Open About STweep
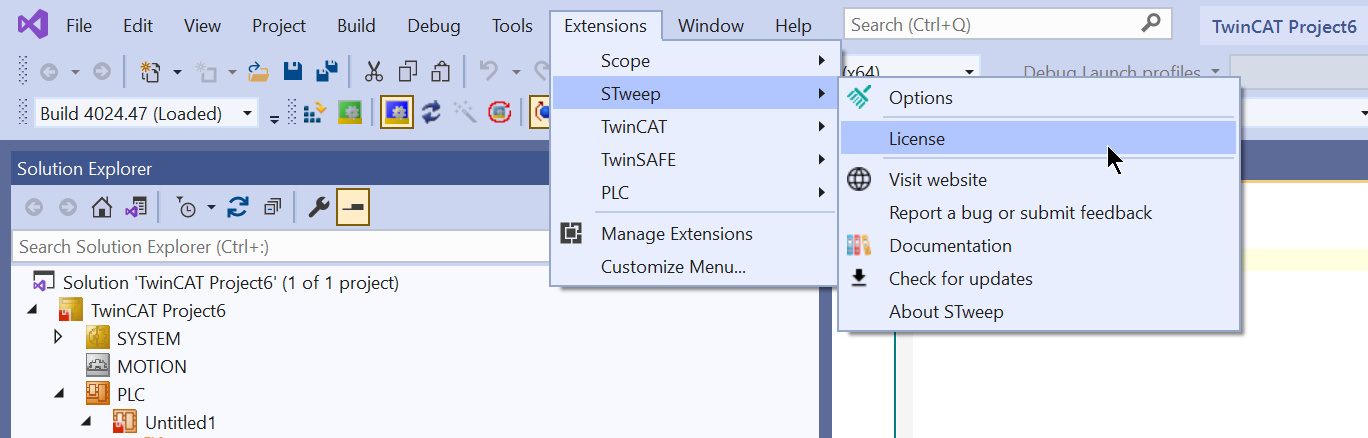 (x=1038, y=312)
